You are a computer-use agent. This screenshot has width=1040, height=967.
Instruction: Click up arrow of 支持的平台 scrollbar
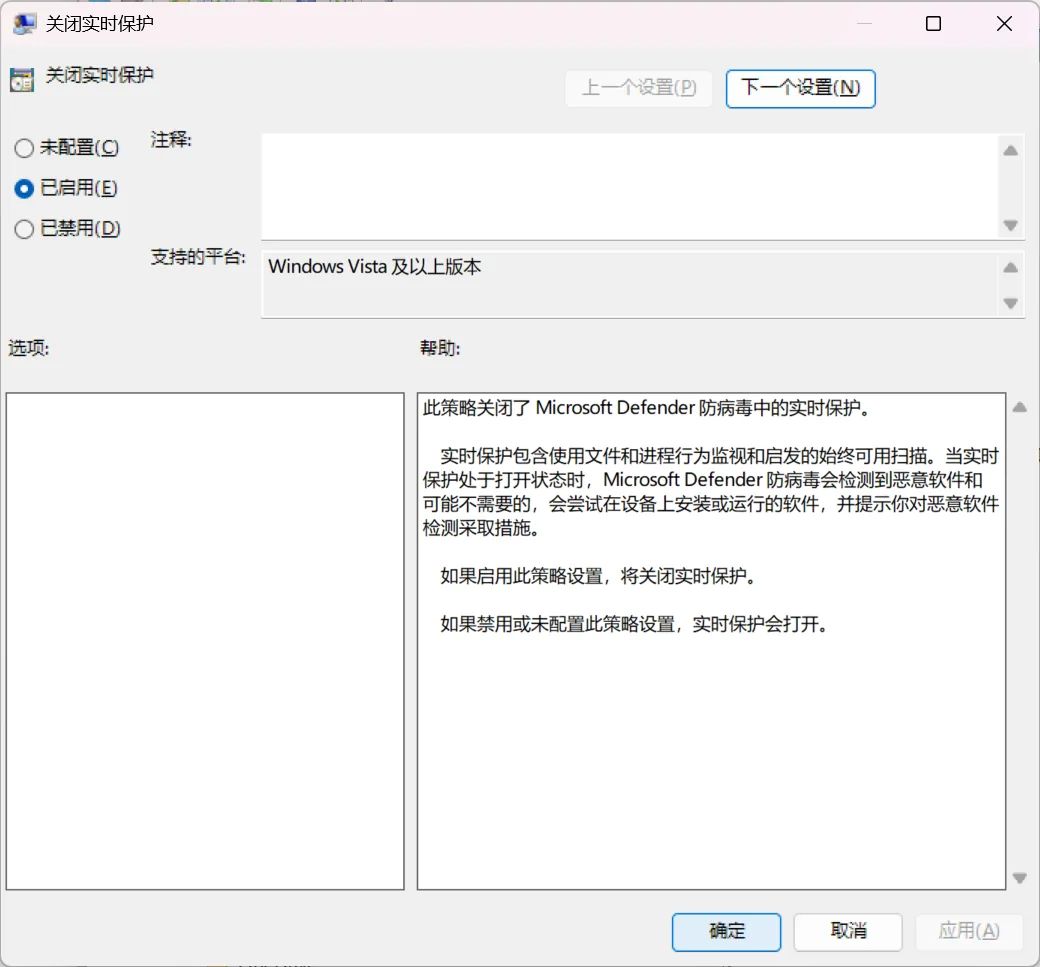[x=1011, y=268]
